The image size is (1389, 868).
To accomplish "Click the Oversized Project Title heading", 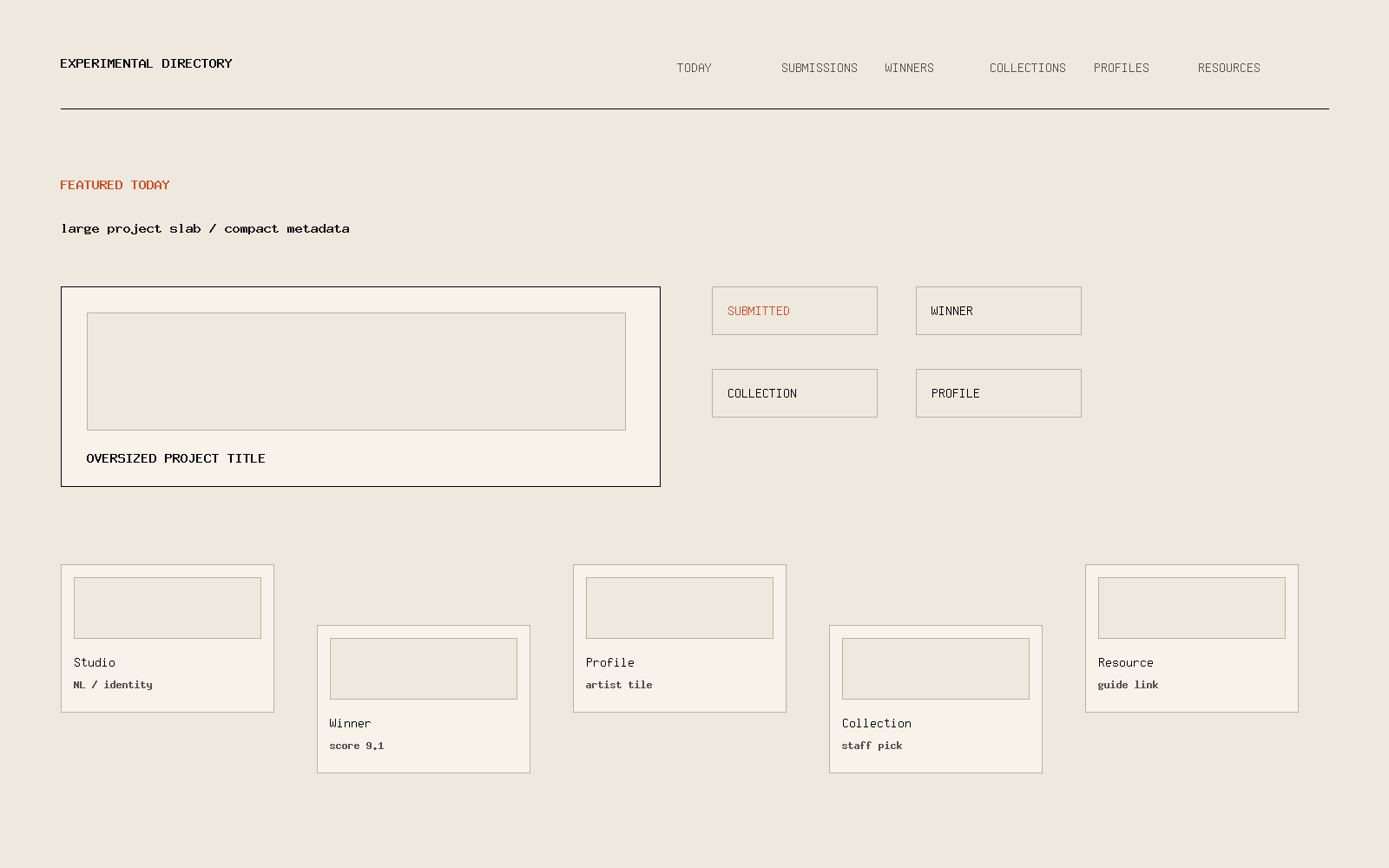I will (175, 458).
